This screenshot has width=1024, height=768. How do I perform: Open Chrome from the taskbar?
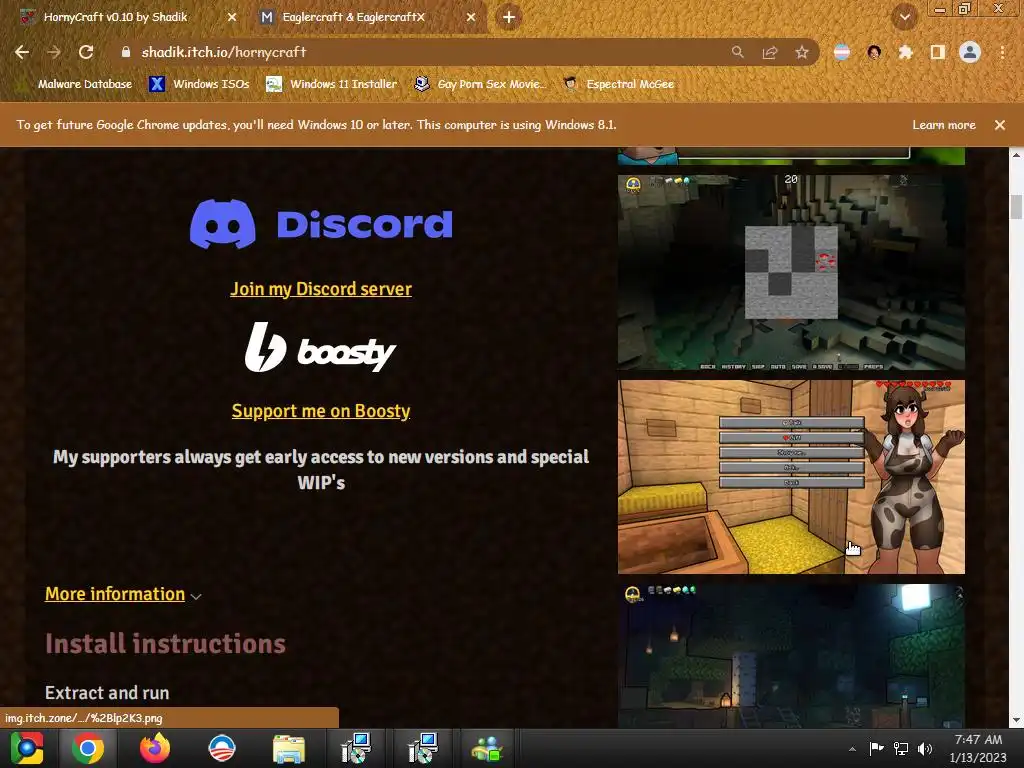coord(88,748)
